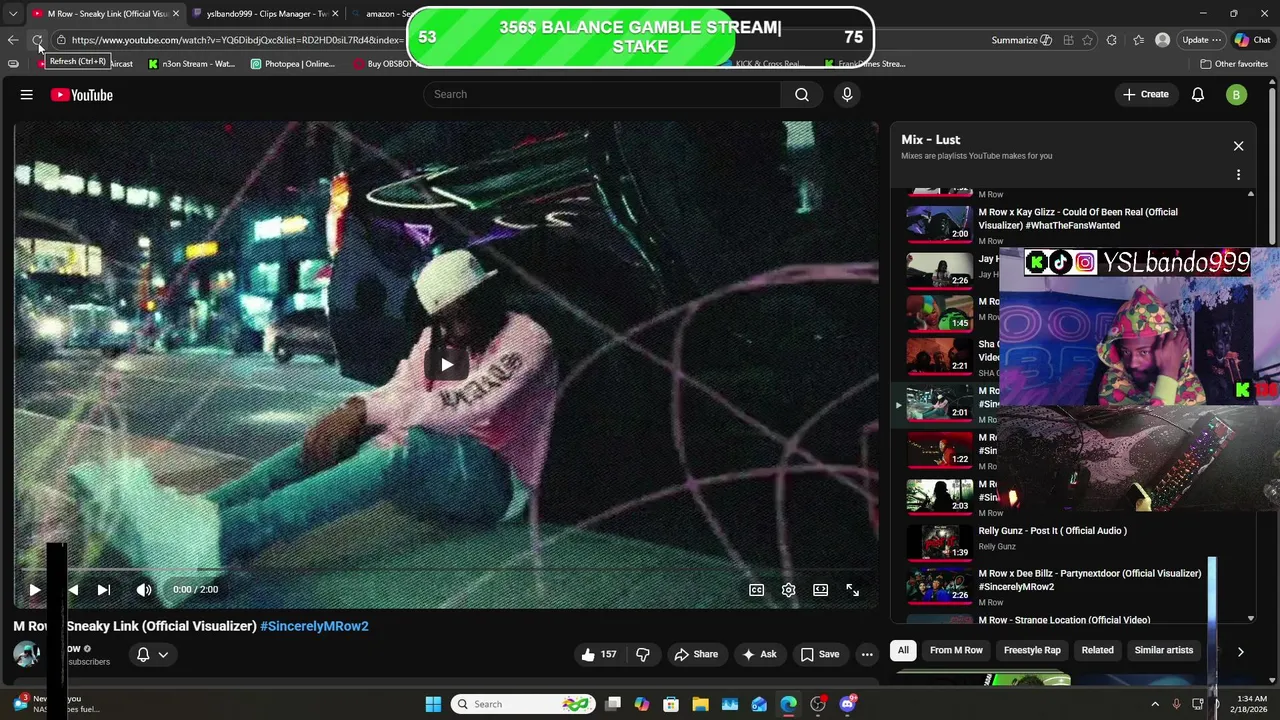The width and height of the screenshot is (1280, 720).
Task: Open the player settings gear
Action: point(789,590)
